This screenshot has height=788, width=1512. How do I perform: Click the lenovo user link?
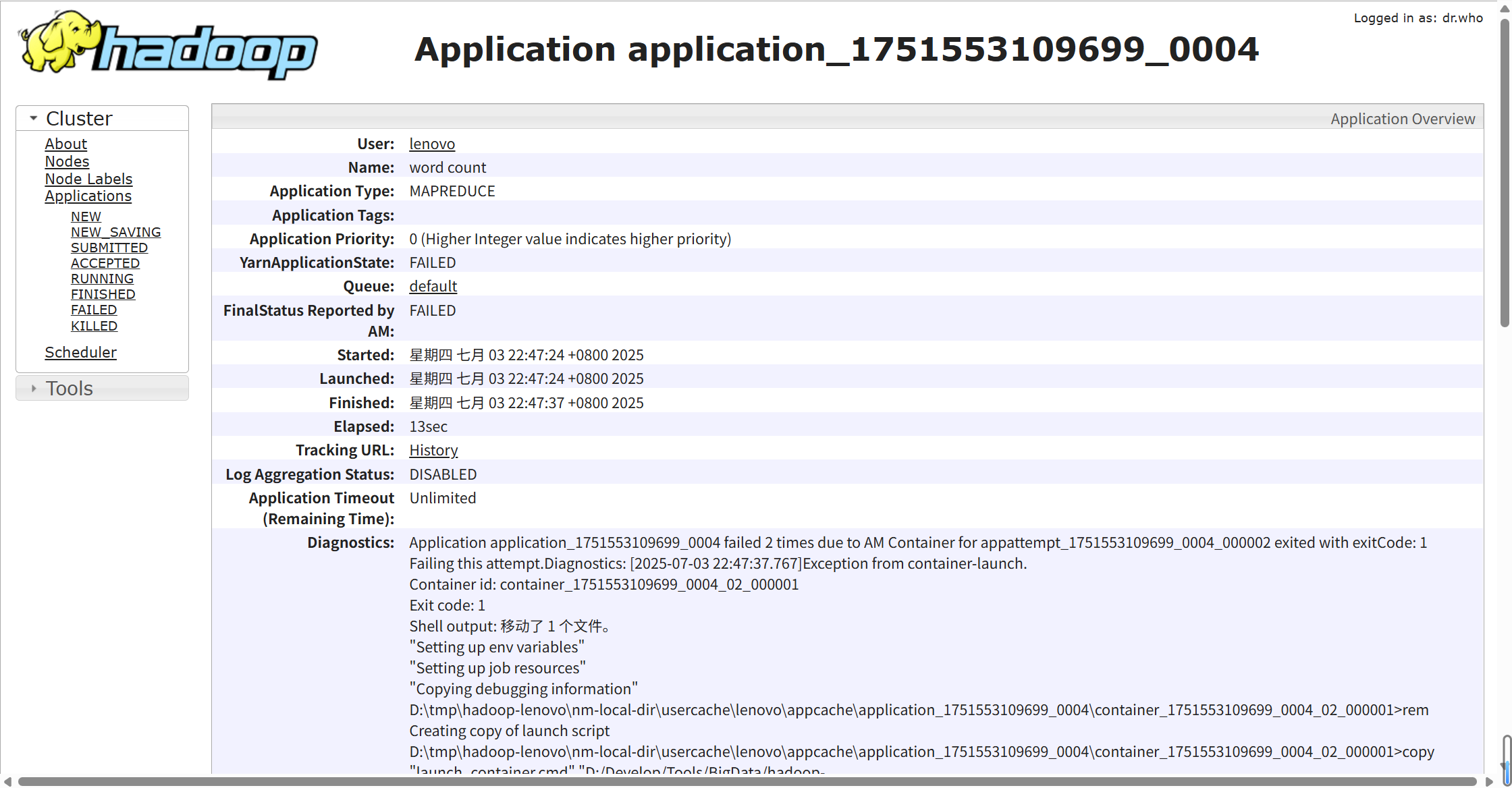[432, 144]
